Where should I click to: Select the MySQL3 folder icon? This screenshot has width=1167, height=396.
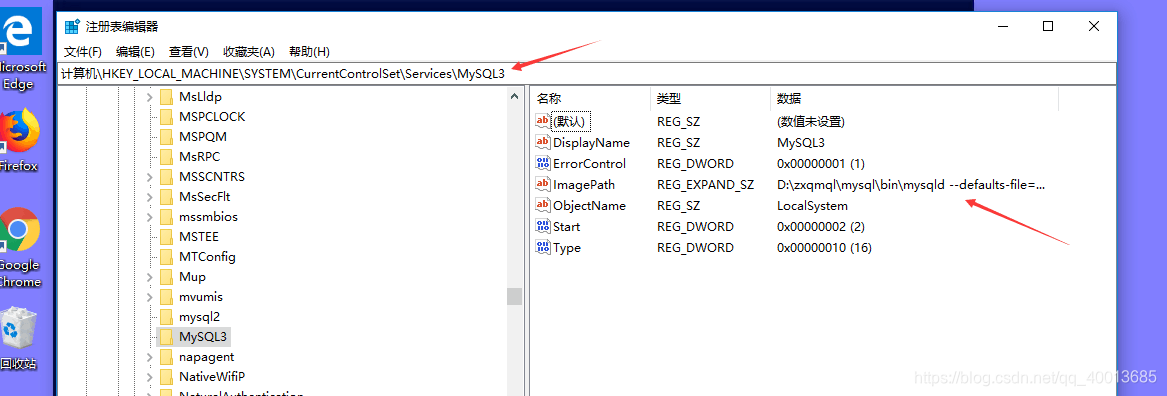(166, 336)
